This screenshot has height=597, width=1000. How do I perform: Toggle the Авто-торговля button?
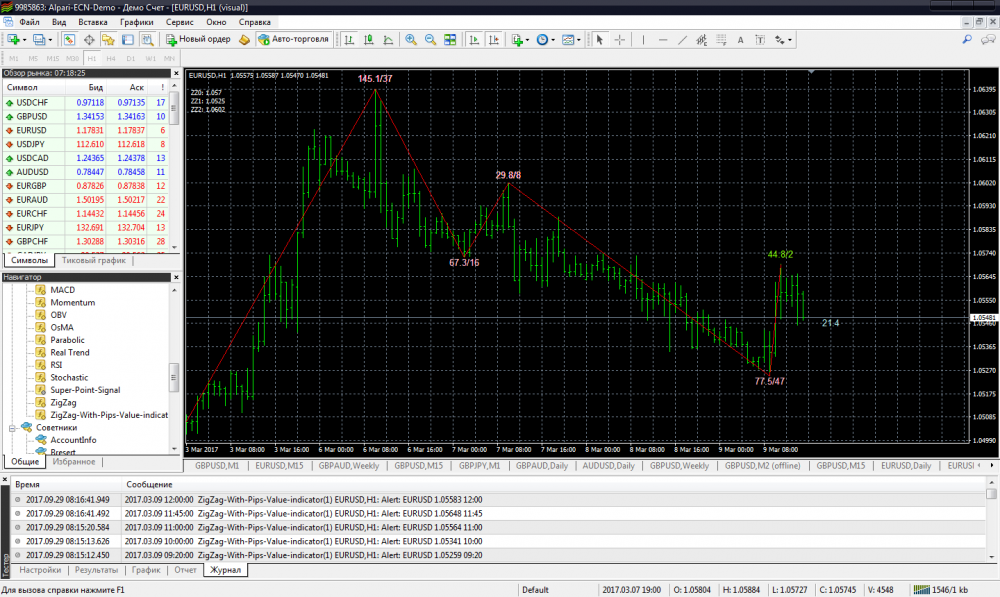[291, 40]
